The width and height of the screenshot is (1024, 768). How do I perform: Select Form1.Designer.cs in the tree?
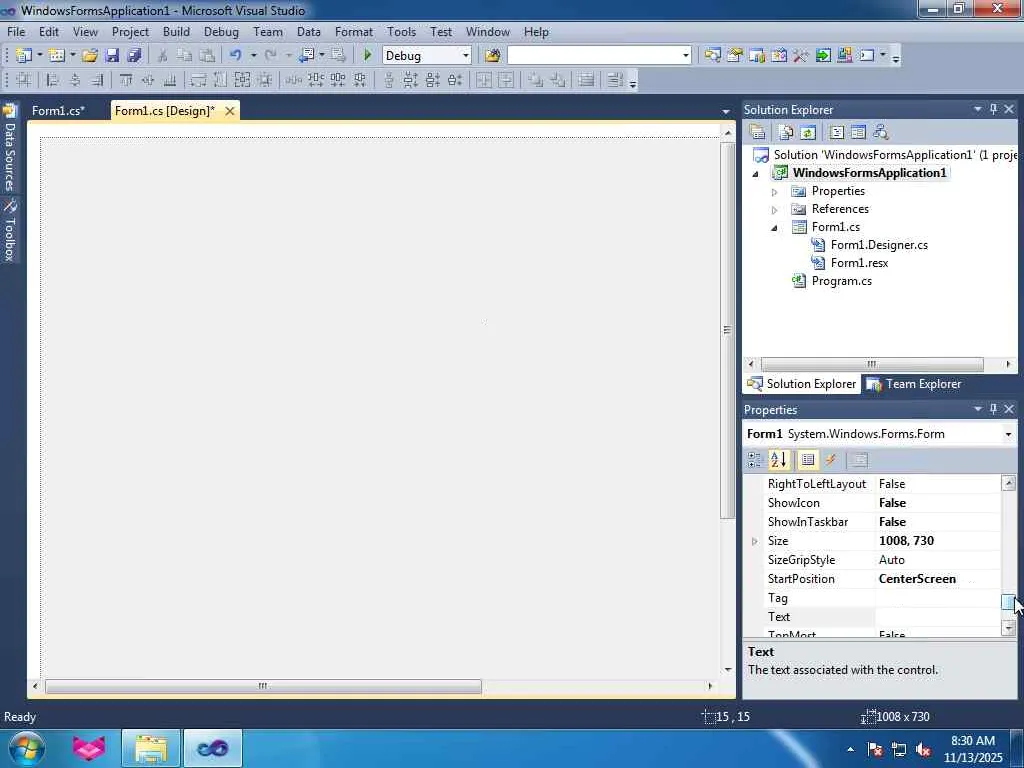(x=879, y=245)
